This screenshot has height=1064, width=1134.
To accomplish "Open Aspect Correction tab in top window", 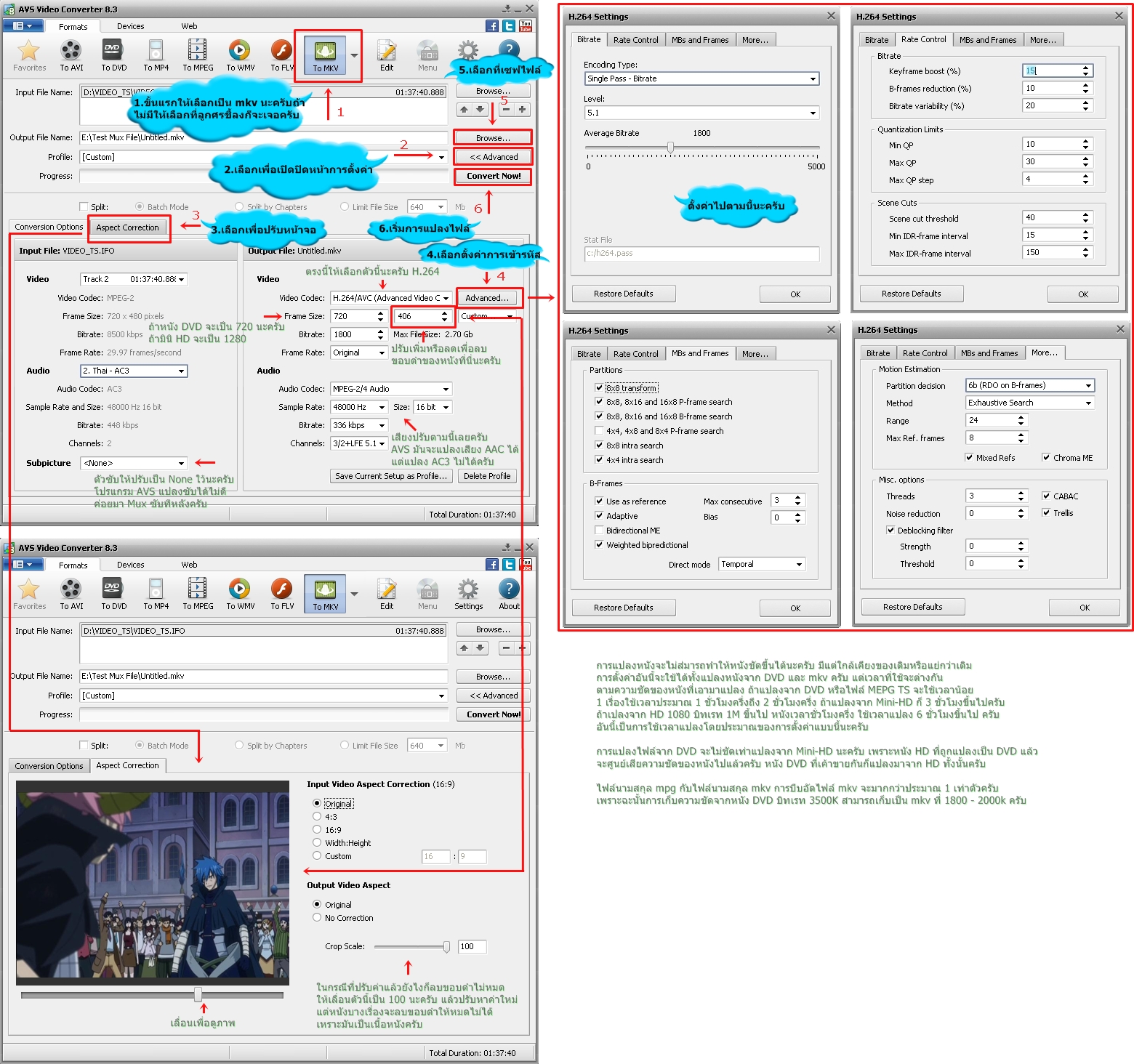I will coord(127,227).
